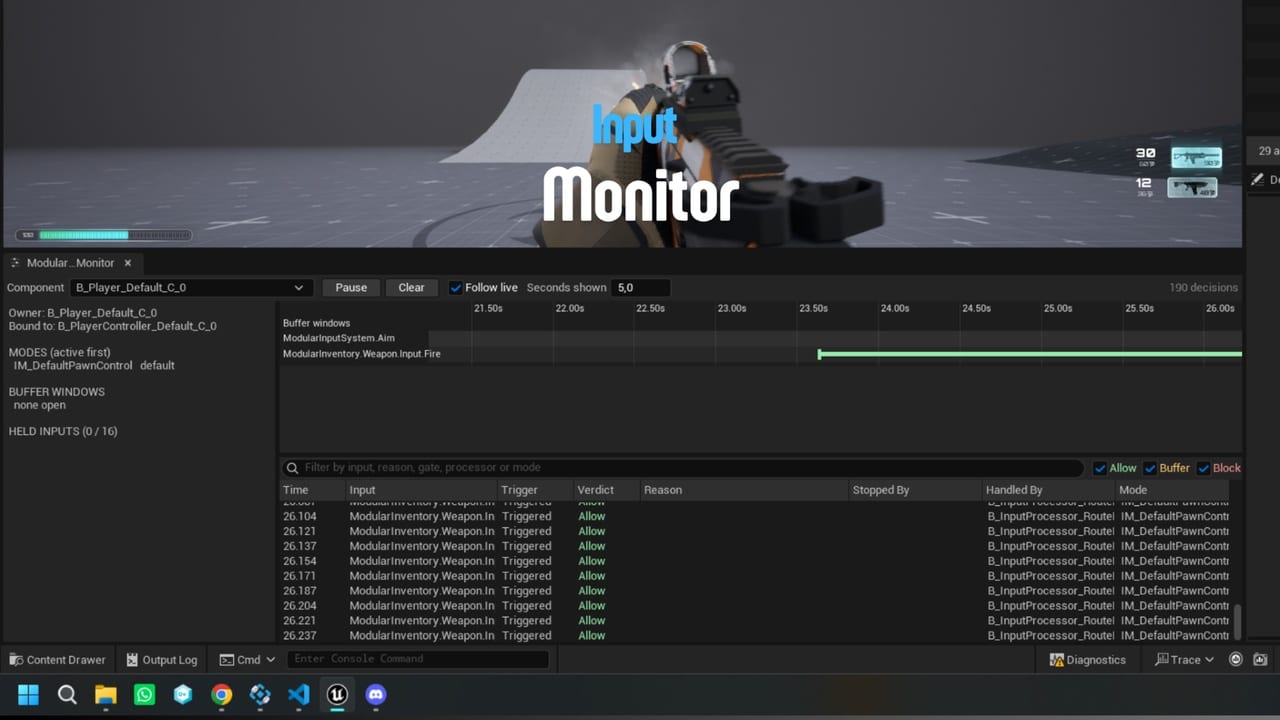The image size is (1280, 720).
Task: Sort by the Handled By column header
Action: pyautogui.click(x=1048, y=490)
